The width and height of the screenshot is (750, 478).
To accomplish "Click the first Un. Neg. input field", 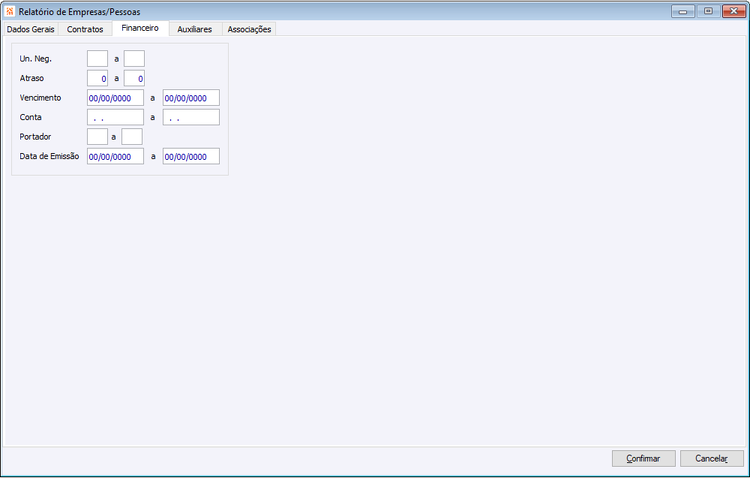I will pyautogui.click(x=98, y=59).
